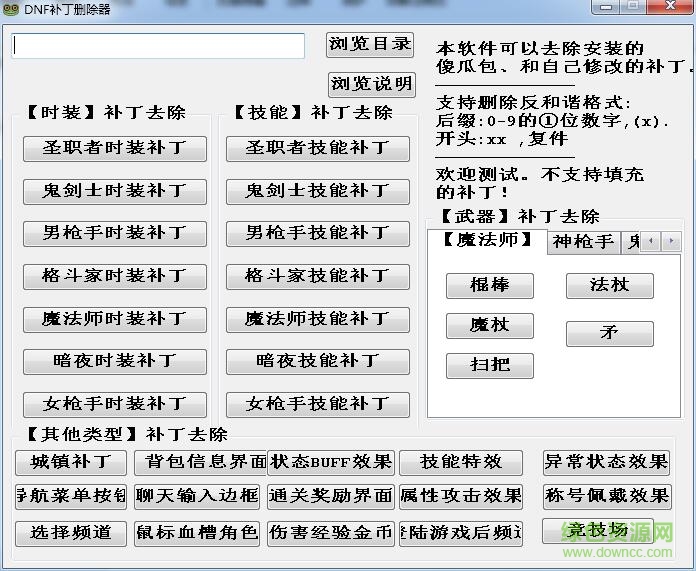Click 魔法师技能补丁 button

318,320
